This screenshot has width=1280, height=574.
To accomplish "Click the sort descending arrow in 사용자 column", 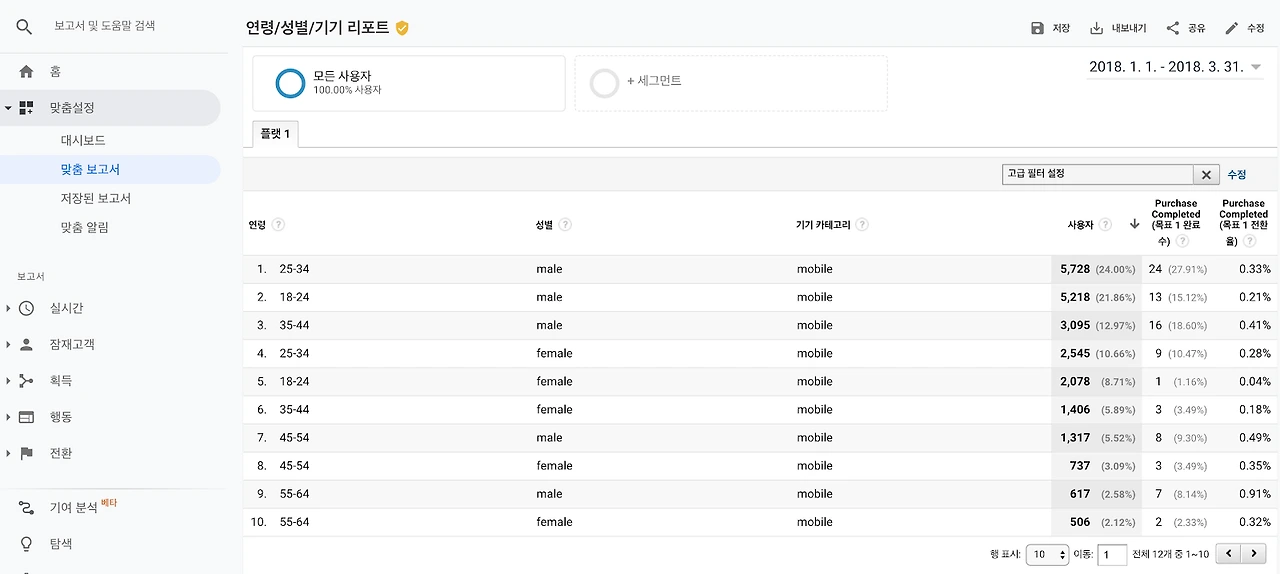I will point(1134,224).
